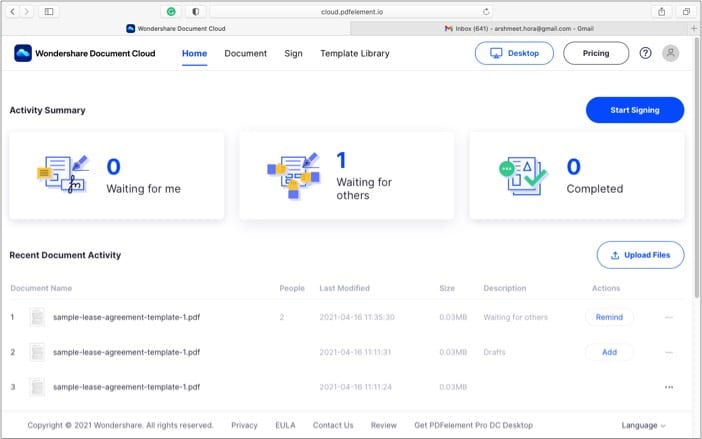Add a new tab with plus icon

point(693,28)
